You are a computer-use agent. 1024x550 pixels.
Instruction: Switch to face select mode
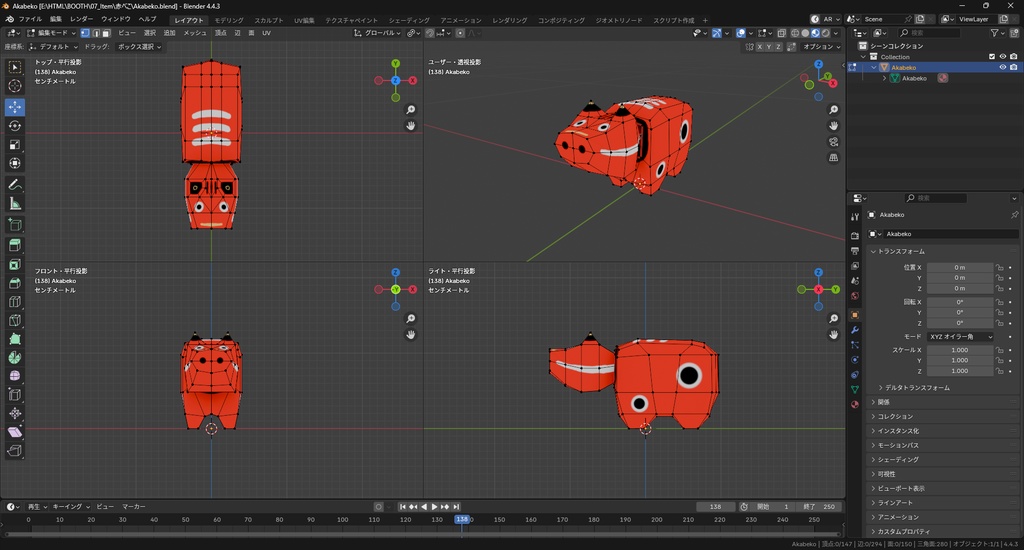point(106,33)
